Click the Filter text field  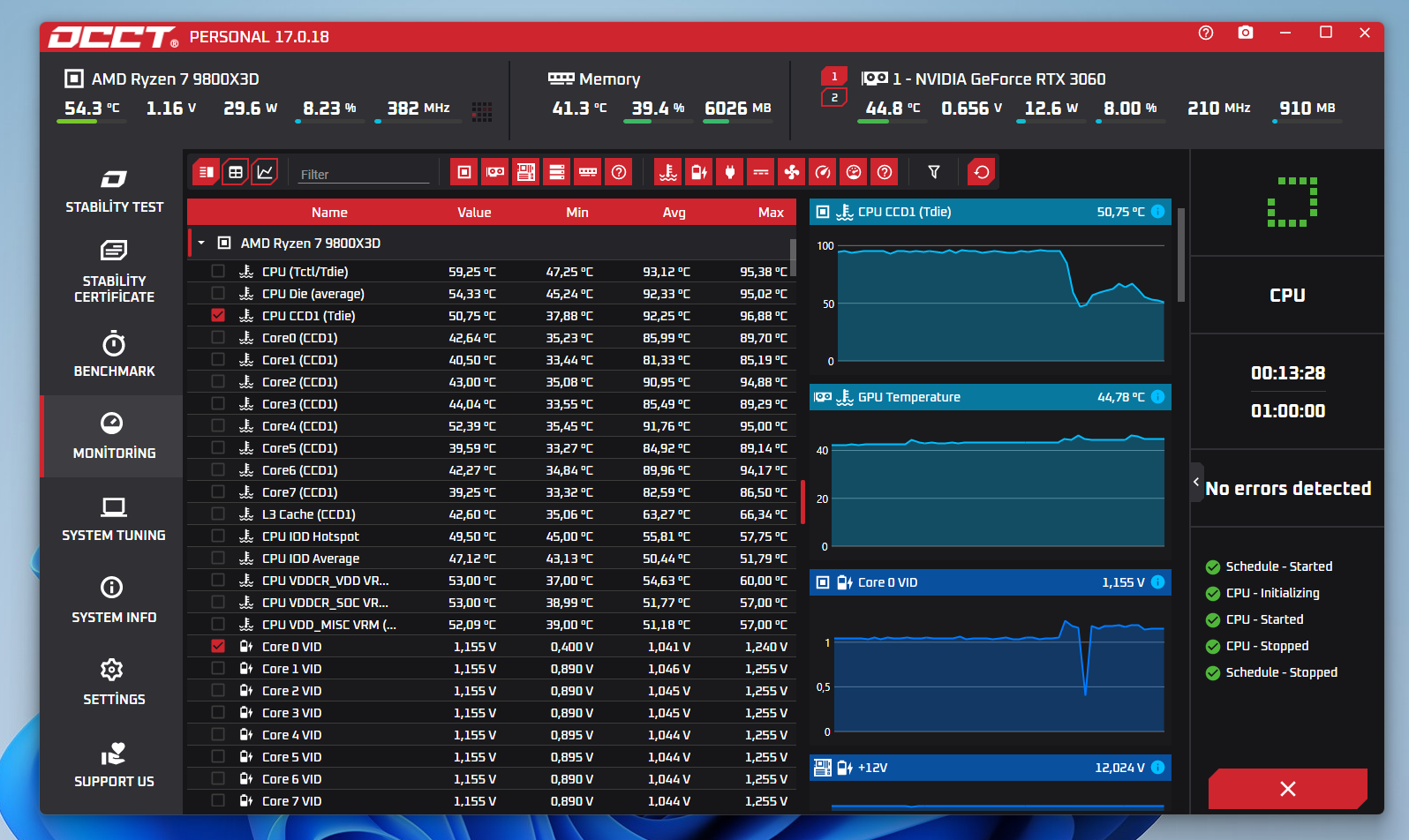coord(364,174)
